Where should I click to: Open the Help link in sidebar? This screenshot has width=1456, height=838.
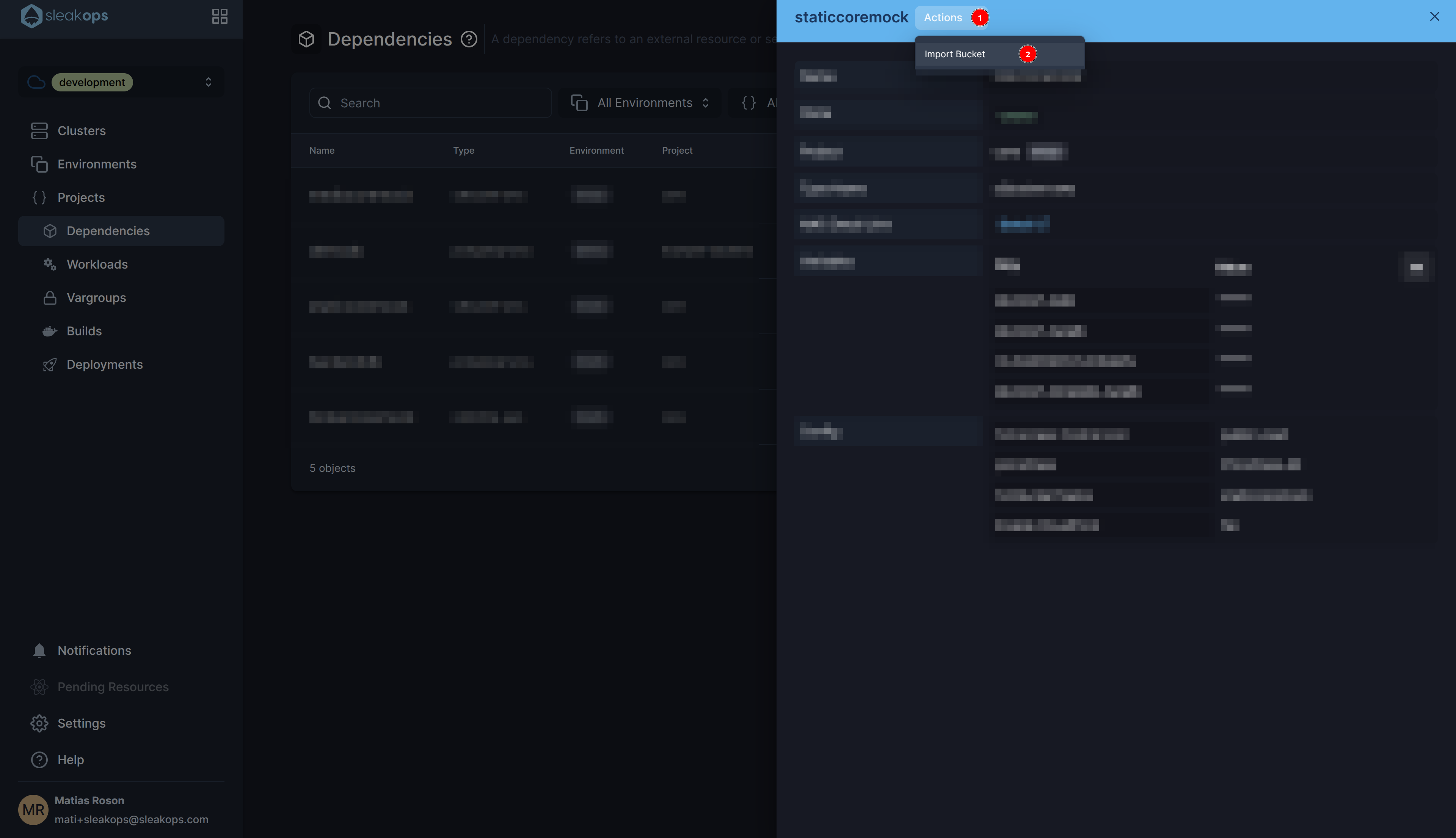click(x=70, y=760)
